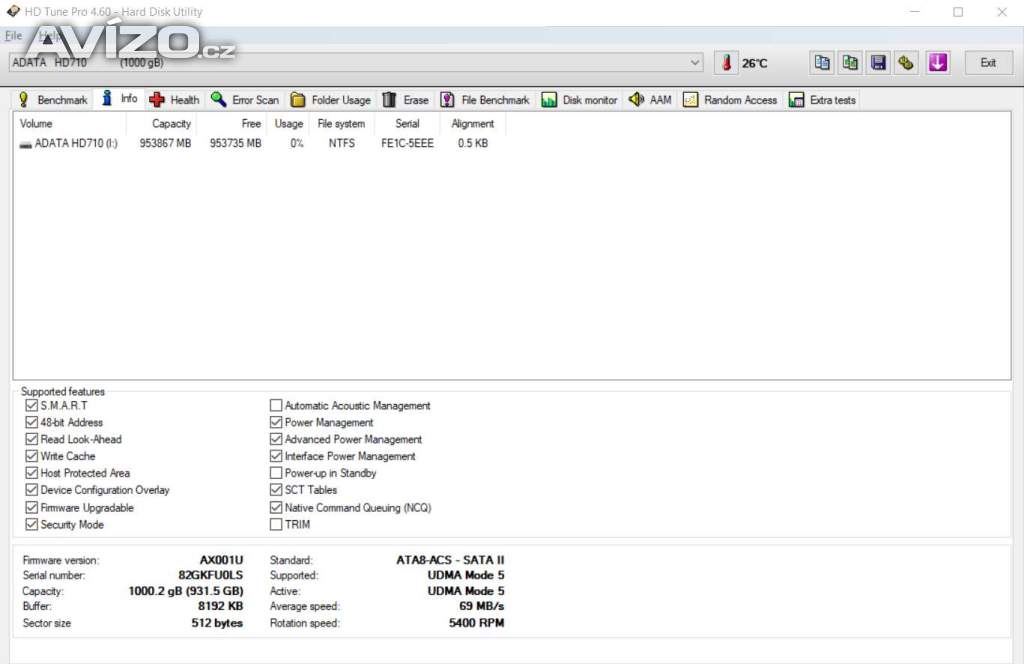
Task: Toggle the Device Configuration Overlay checkbox
Action: [x=31, y=490]
